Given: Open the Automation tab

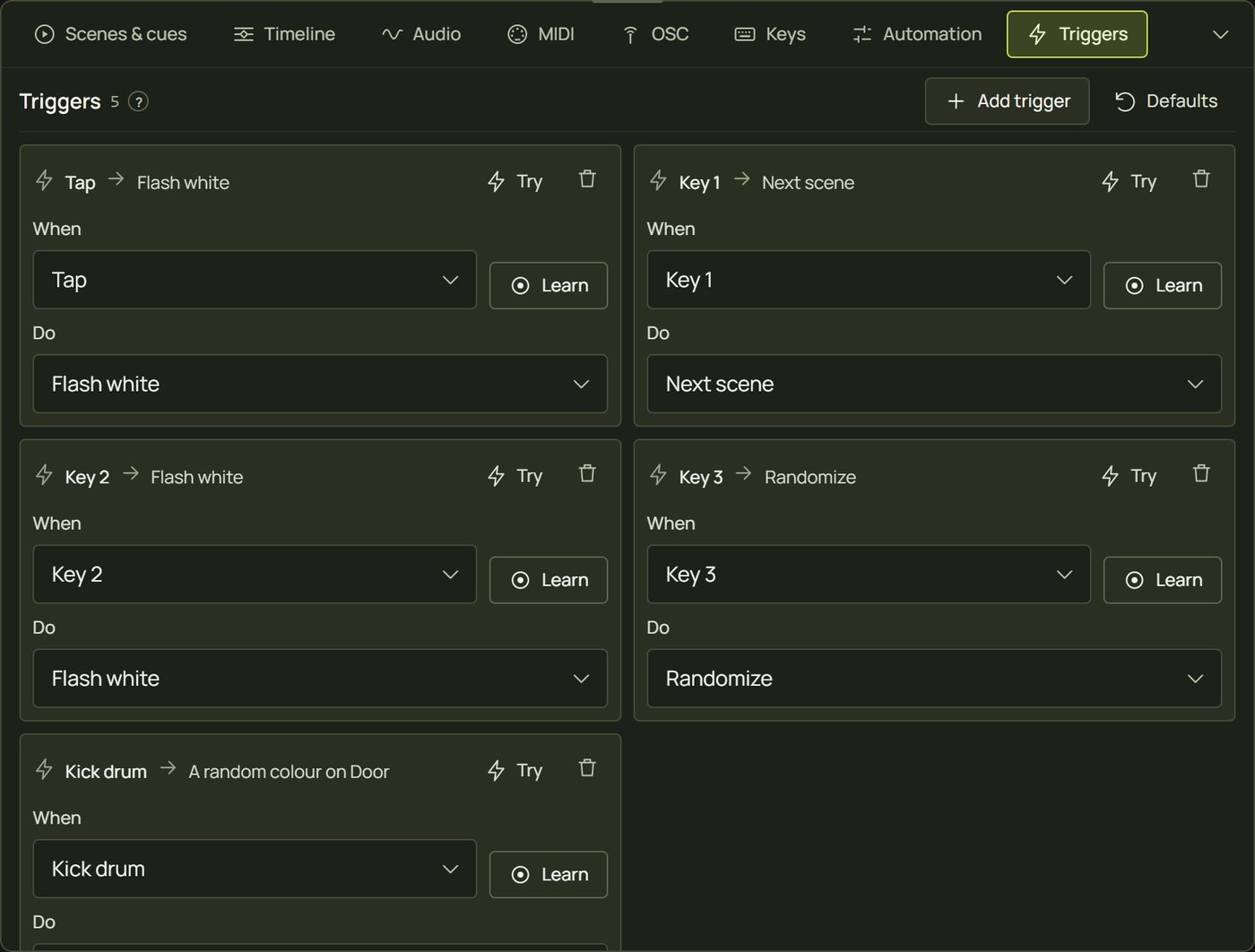Looking at the screenshot, I should tap(916, 34).
